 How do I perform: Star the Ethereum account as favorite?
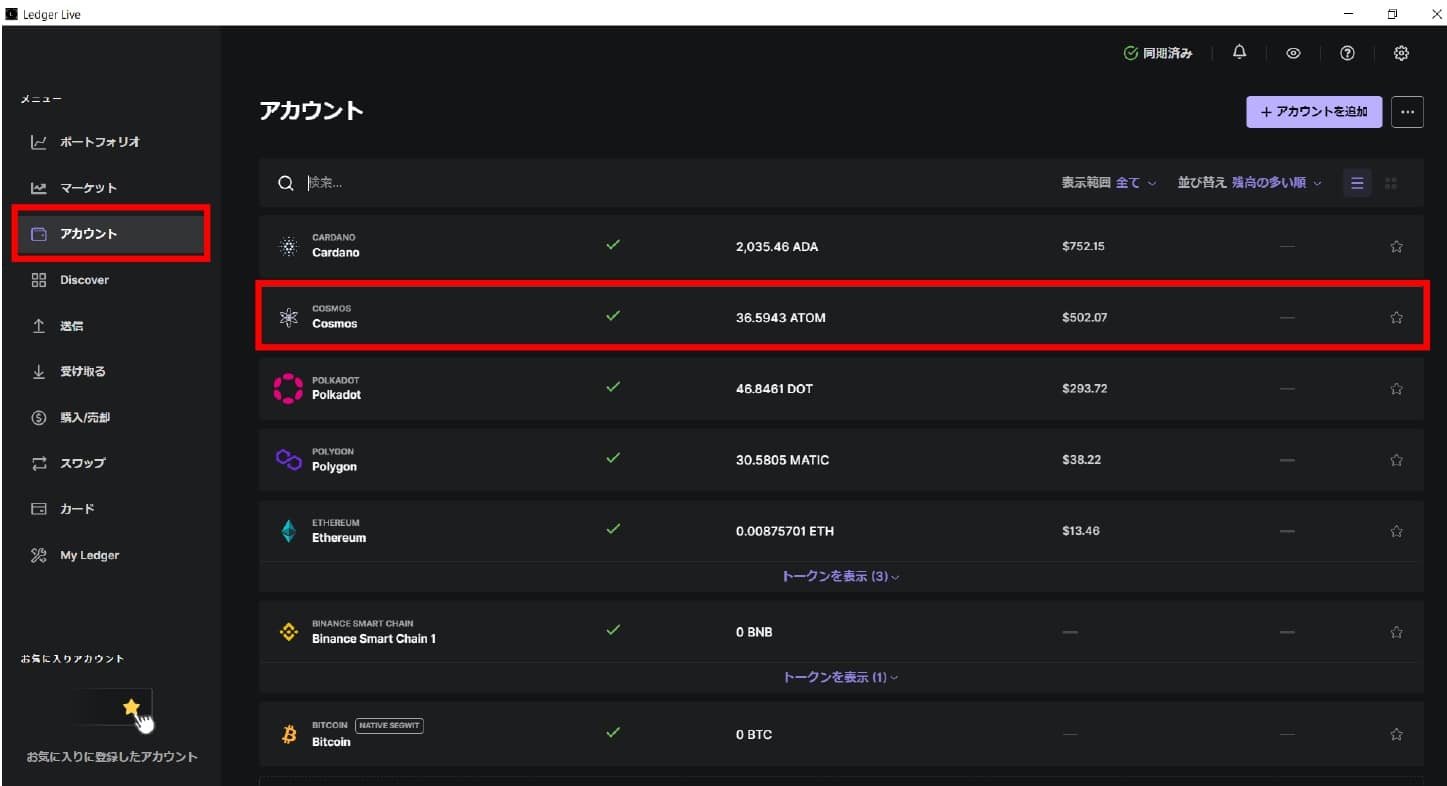click(1396, 531)
